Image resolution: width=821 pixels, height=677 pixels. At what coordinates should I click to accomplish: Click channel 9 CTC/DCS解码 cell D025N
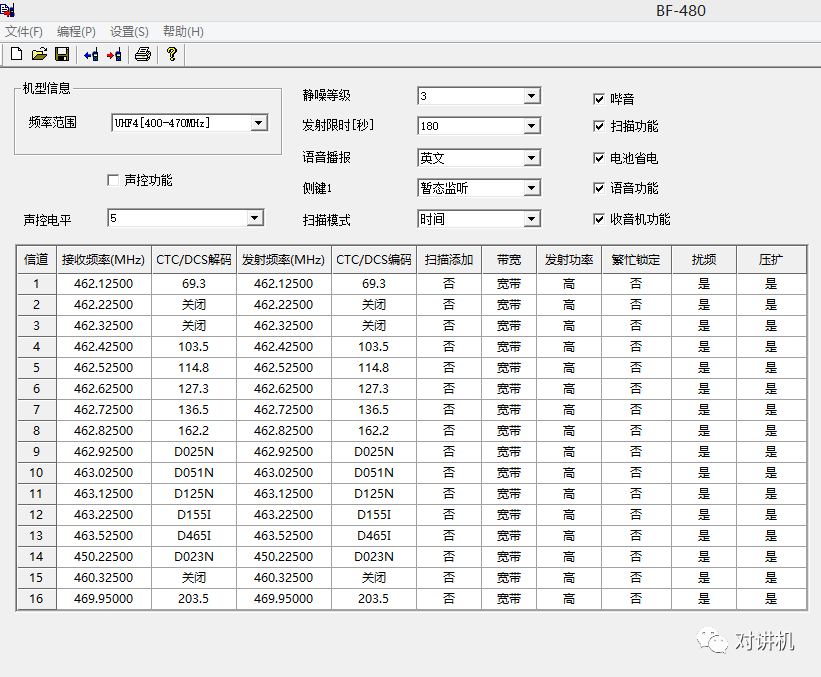pos(193,452)
